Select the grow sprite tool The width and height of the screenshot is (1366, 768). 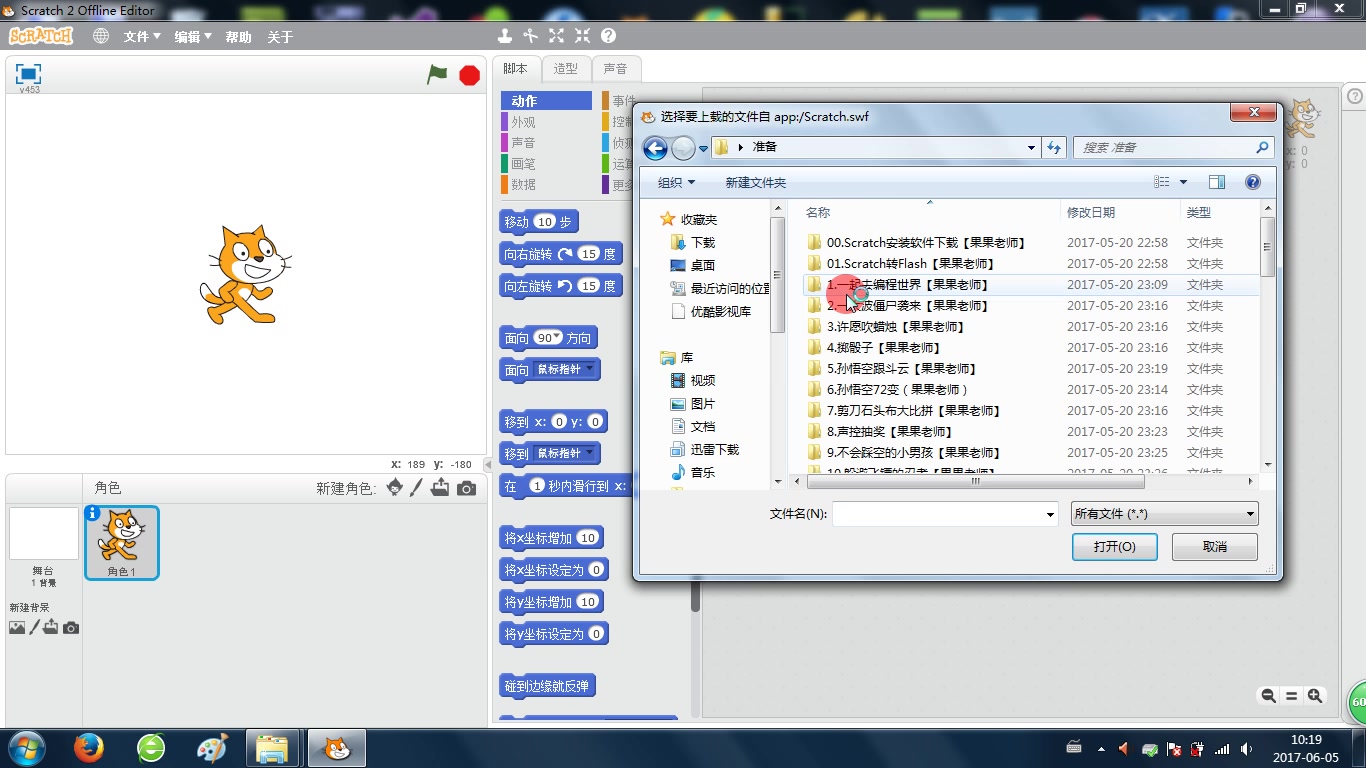coord(556,36)
